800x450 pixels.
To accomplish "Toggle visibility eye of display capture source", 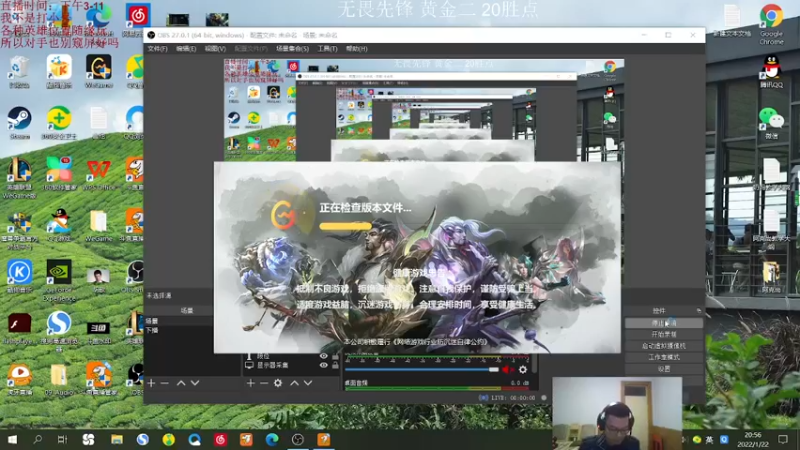I will coord(323,365).
